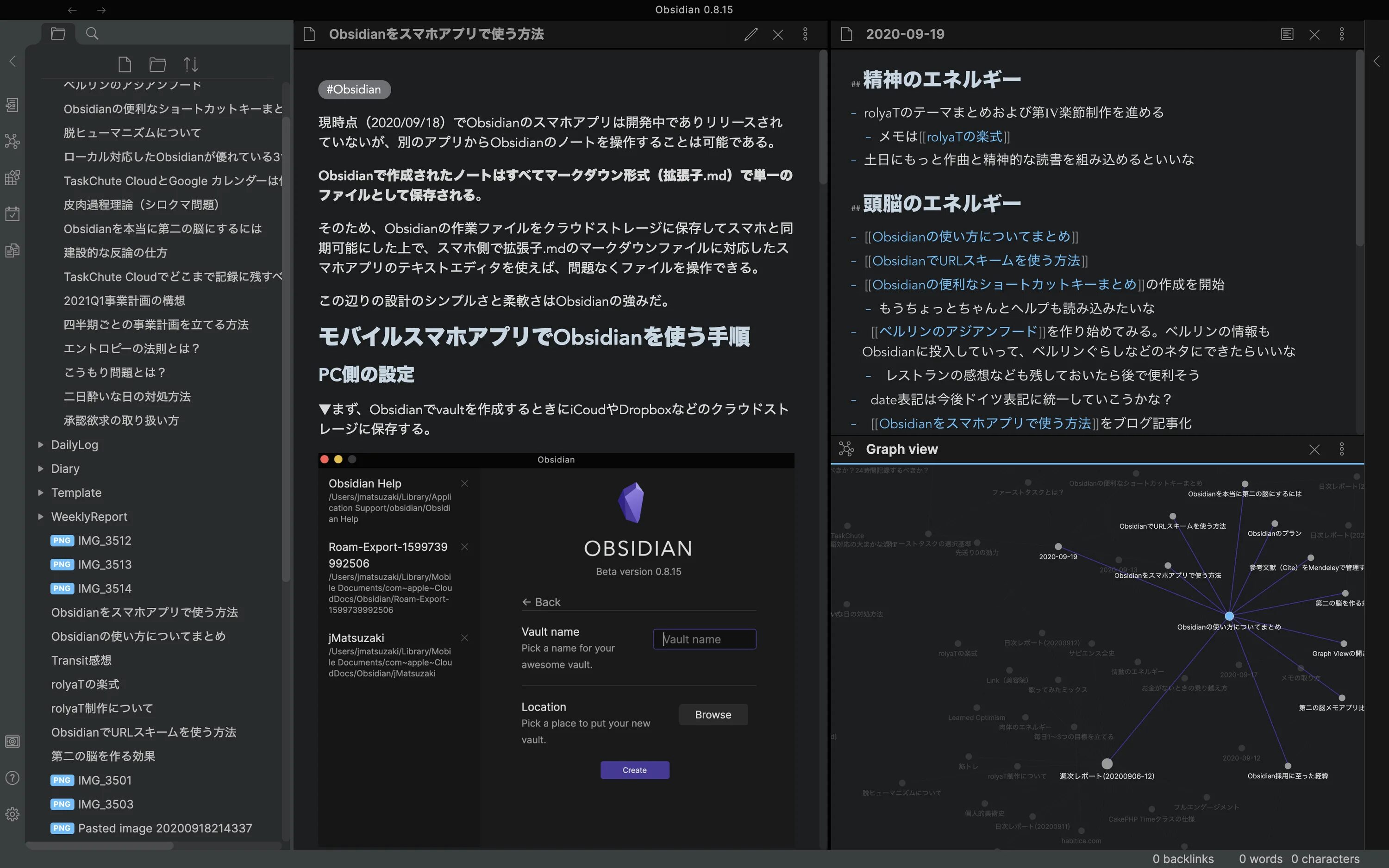This screenshot has height=868, width=1389.
Task: Open note Obsidianの使い方についてまとめ in explorer
Action: (x=138, y=636)
